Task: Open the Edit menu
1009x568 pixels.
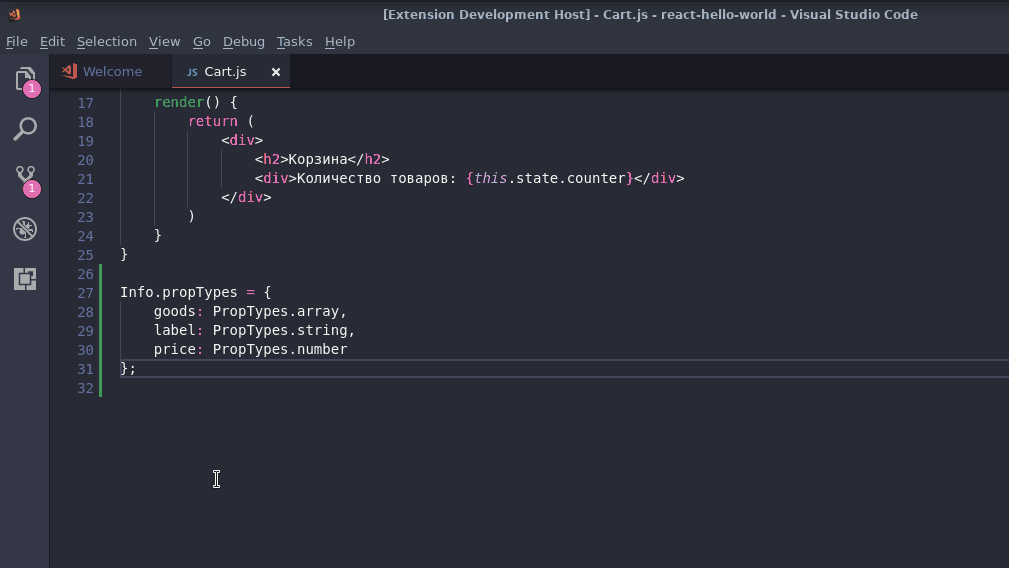Action: click(52, 41)
